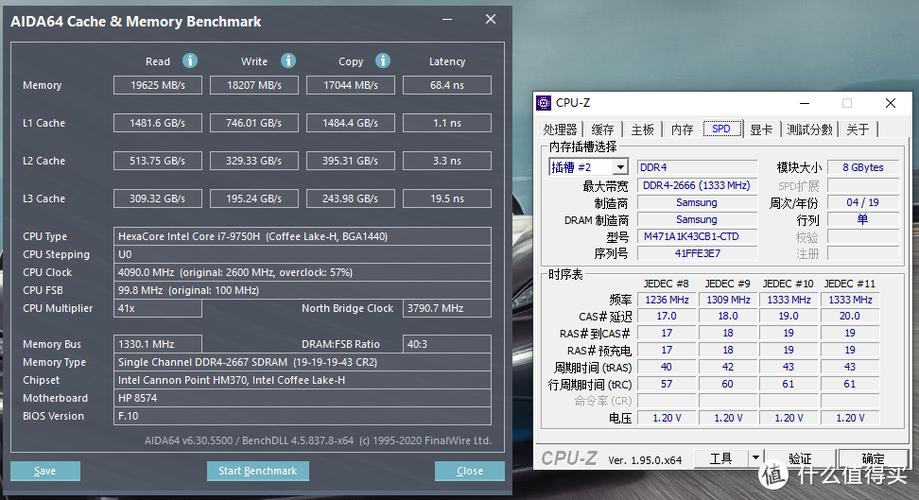This screenshot has height=500, width=919.
Task: Click the Read info icon in AIDA64
Action: 190,60
